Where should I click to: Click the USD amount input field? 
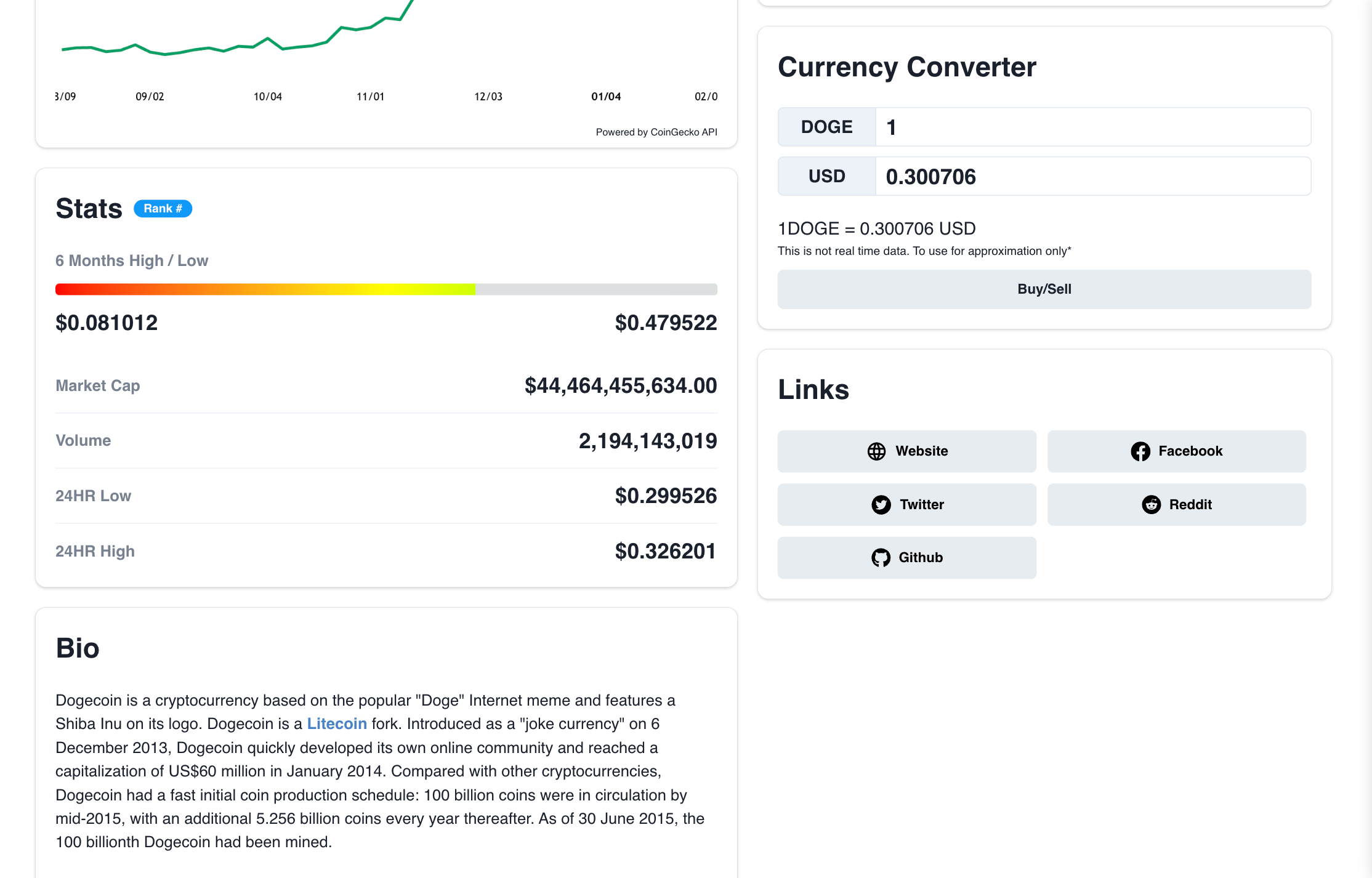(x=1092, y=177)
